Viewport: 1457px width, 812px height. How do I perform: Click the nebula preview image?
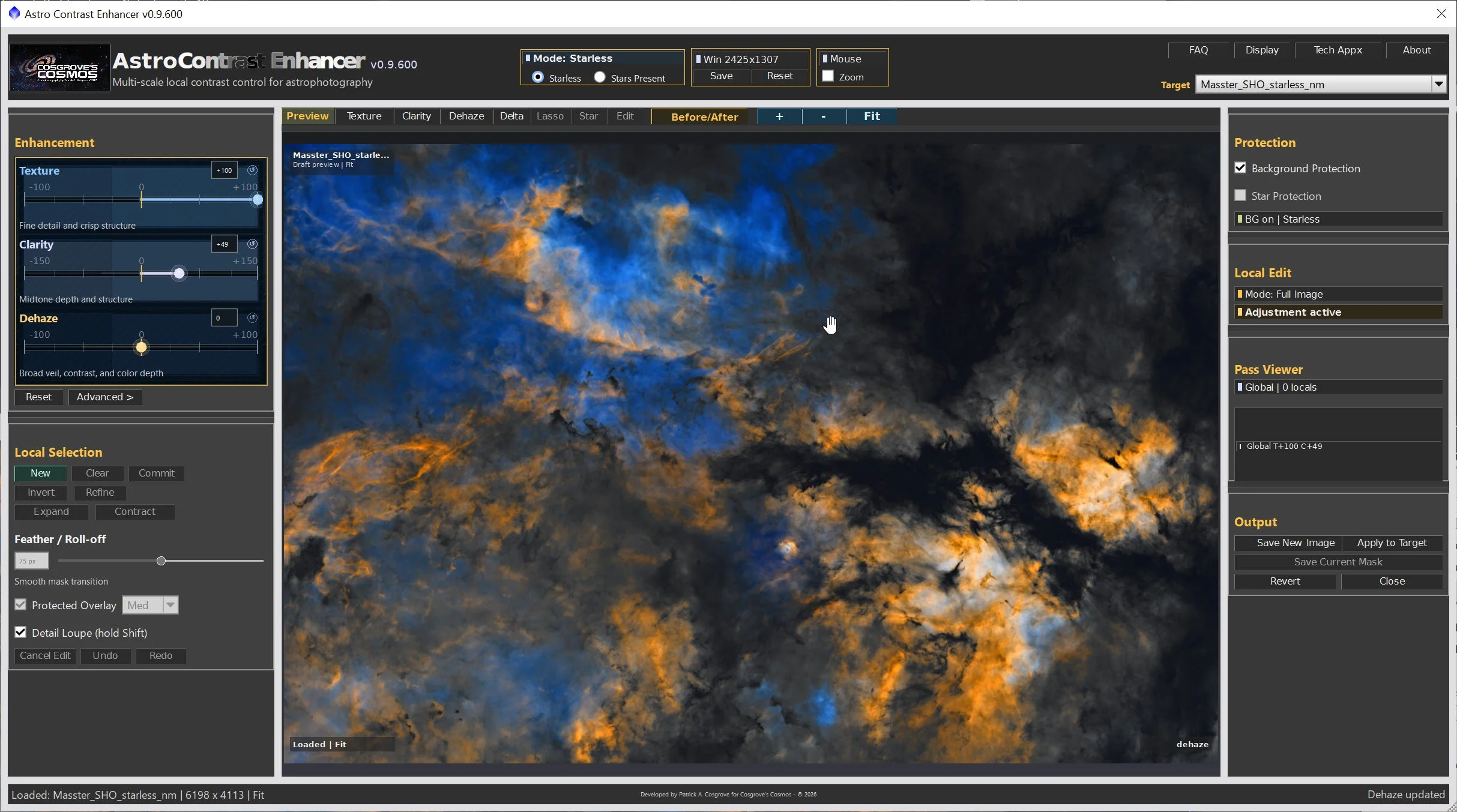tap(750, 453)
